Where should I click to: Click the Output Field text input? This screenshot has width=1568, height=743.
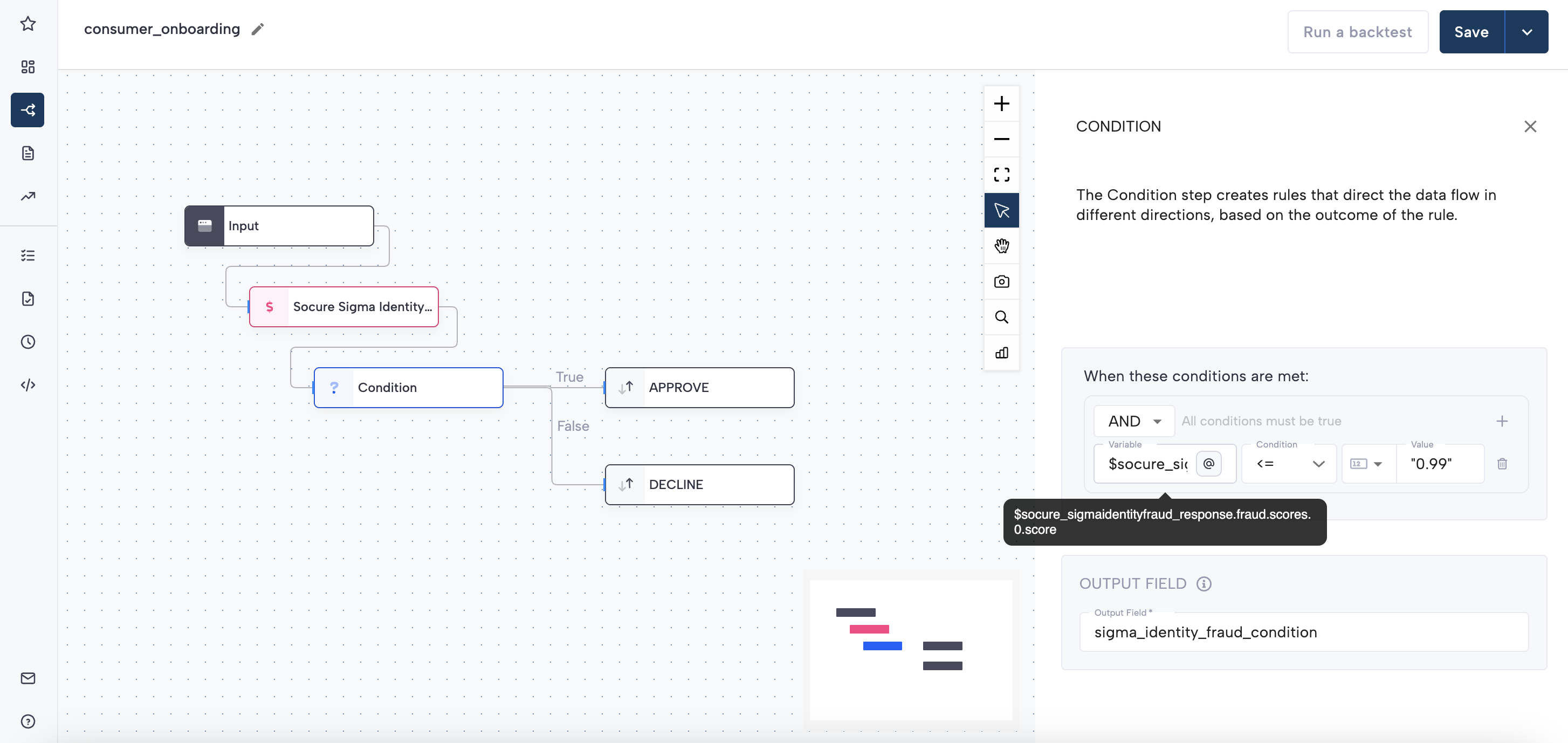1303,632
